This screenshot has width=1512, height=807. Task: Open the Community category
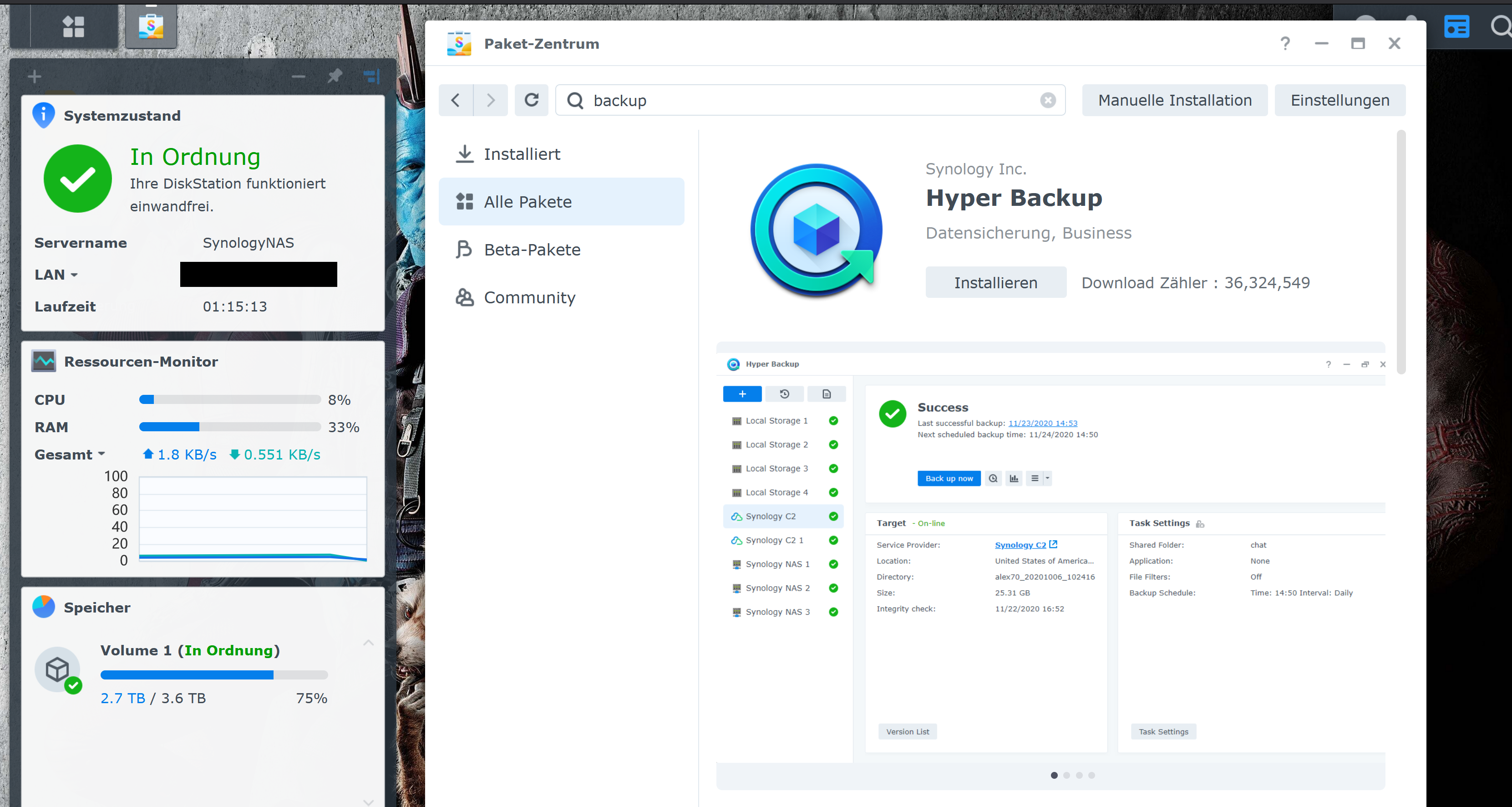[x=561, y=297]
